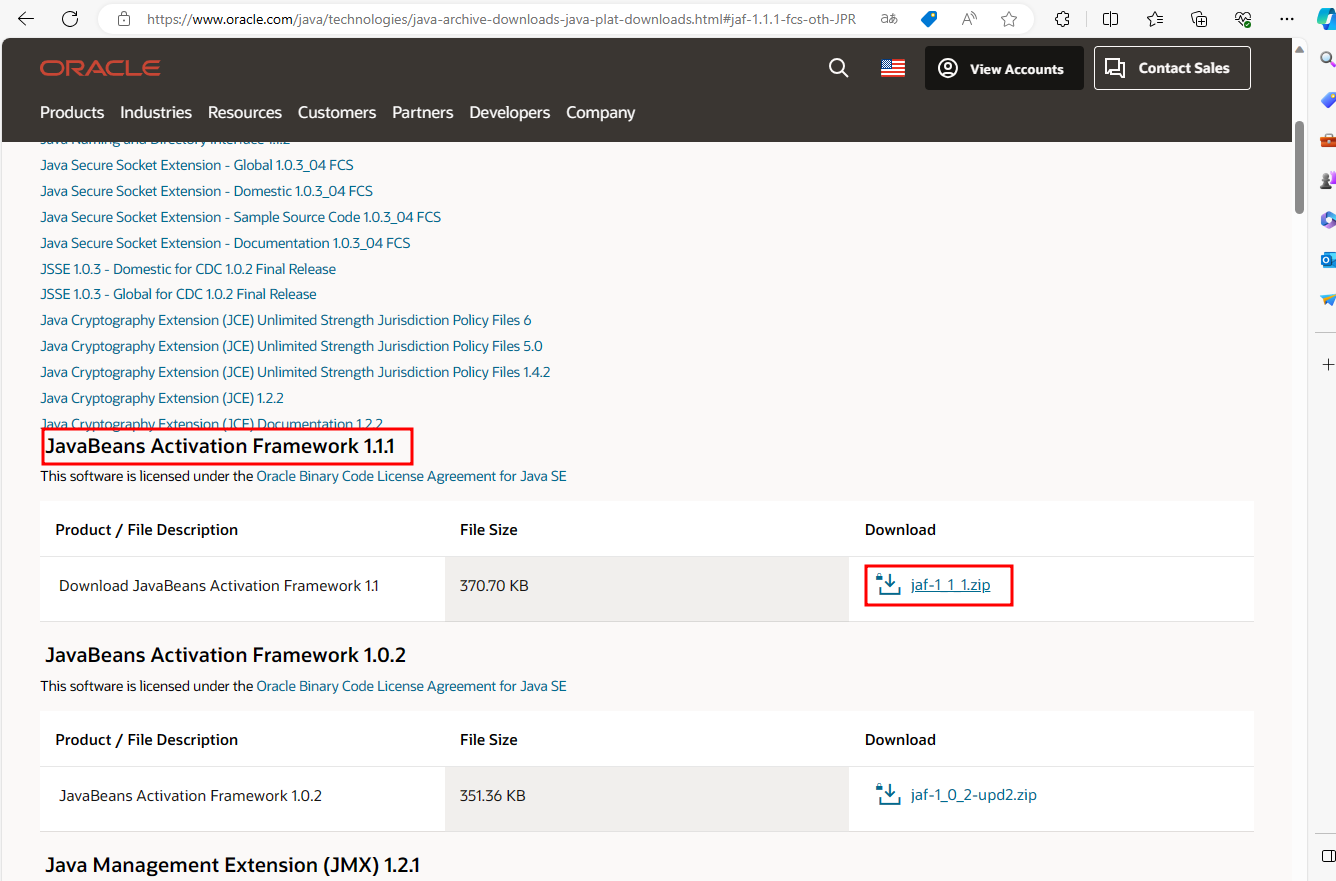Open the View Accounts menu
The height and width of the screenshot is (881, 1336).
click(x=1004, y=68)
